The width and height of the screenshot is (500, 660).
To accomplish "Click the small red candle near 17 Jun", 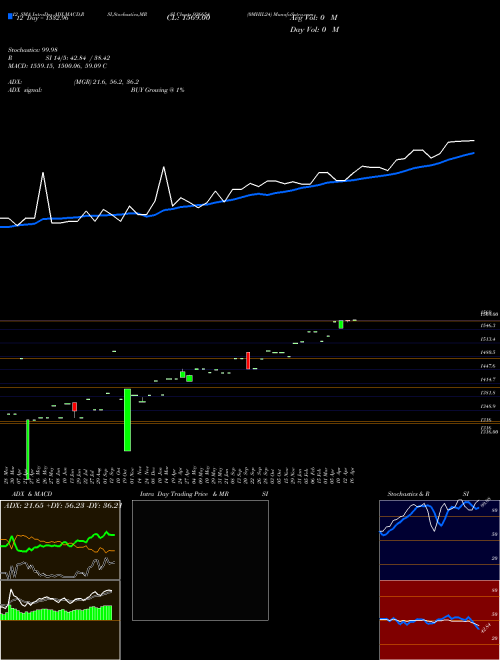I will 74,407.
